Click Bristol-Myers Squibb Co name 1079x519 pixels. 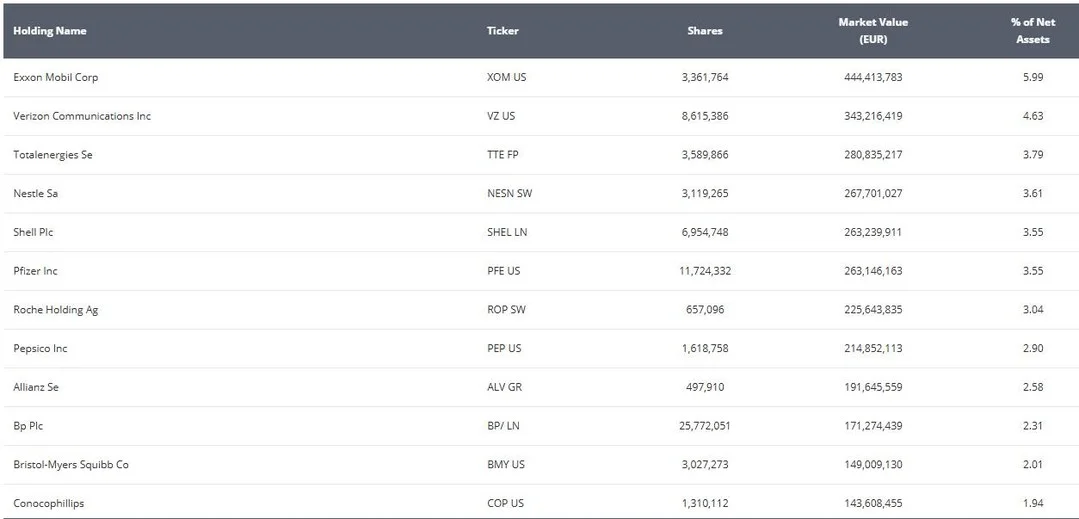pos(71,465)
